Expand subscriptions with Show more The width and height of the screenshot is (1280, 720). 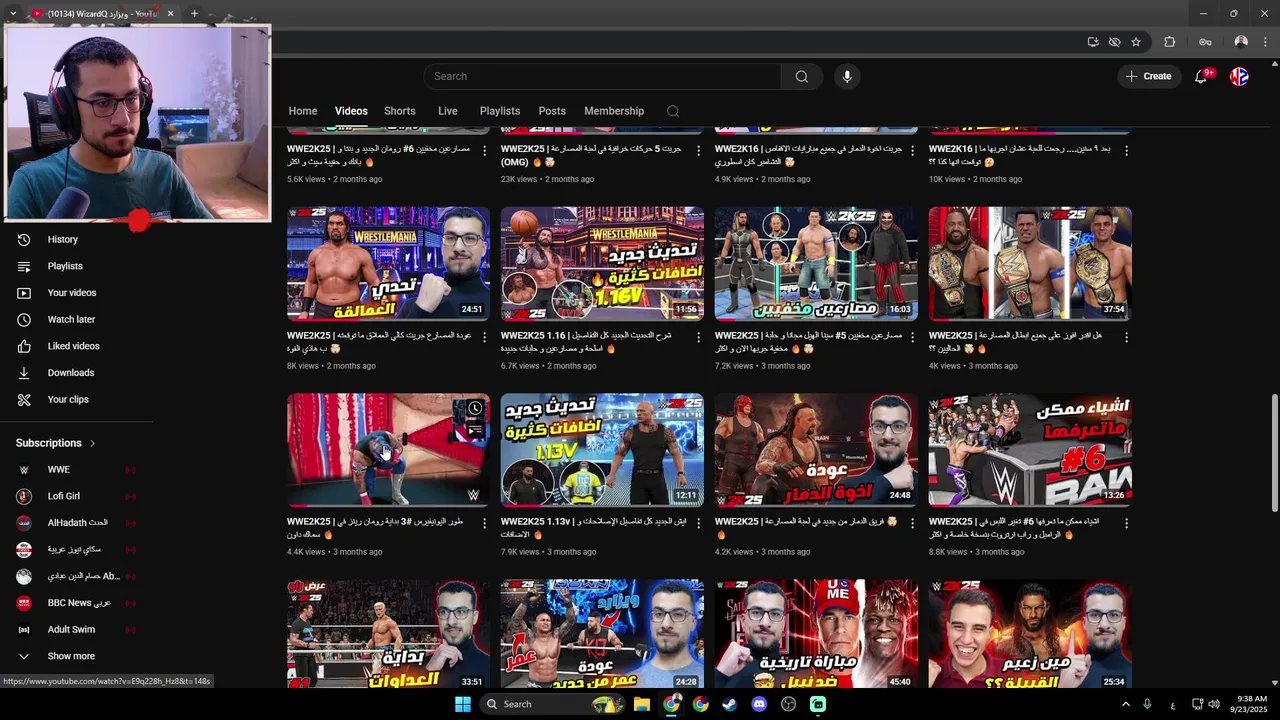click(x=71, y=656)
